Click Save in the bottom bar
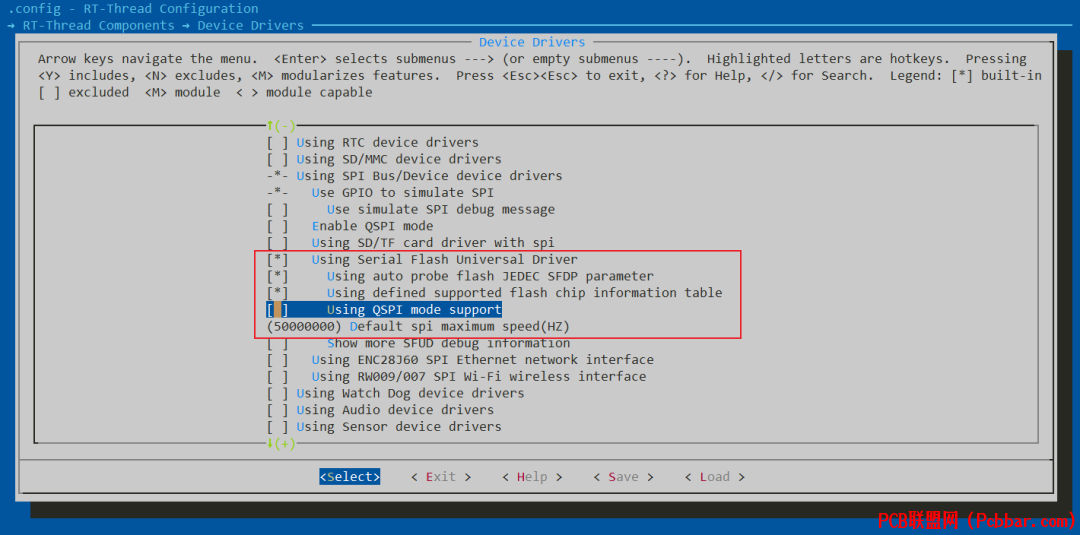Image resolution: width=1080 pixels, height=535 pixels. (623, 476)
